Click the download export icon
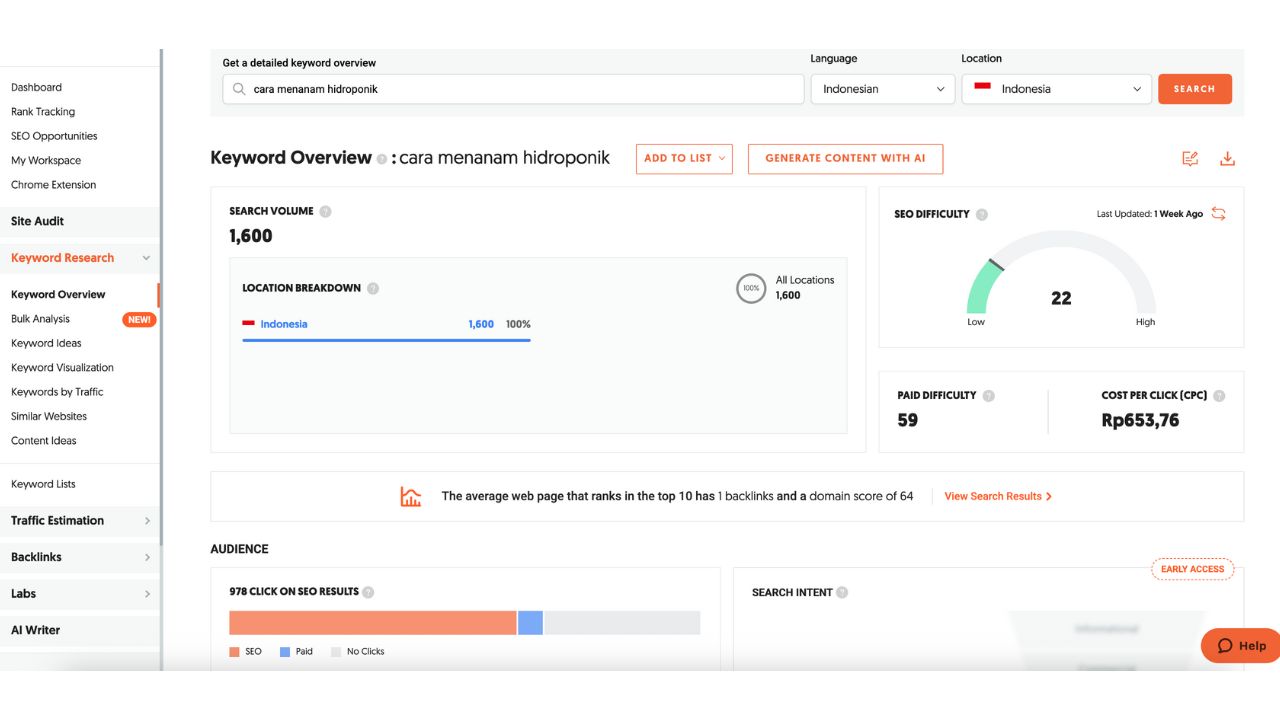Image resolution: width=1280 pixels, height=720 pixels. pyautogui.click(x=1227, y=158)
